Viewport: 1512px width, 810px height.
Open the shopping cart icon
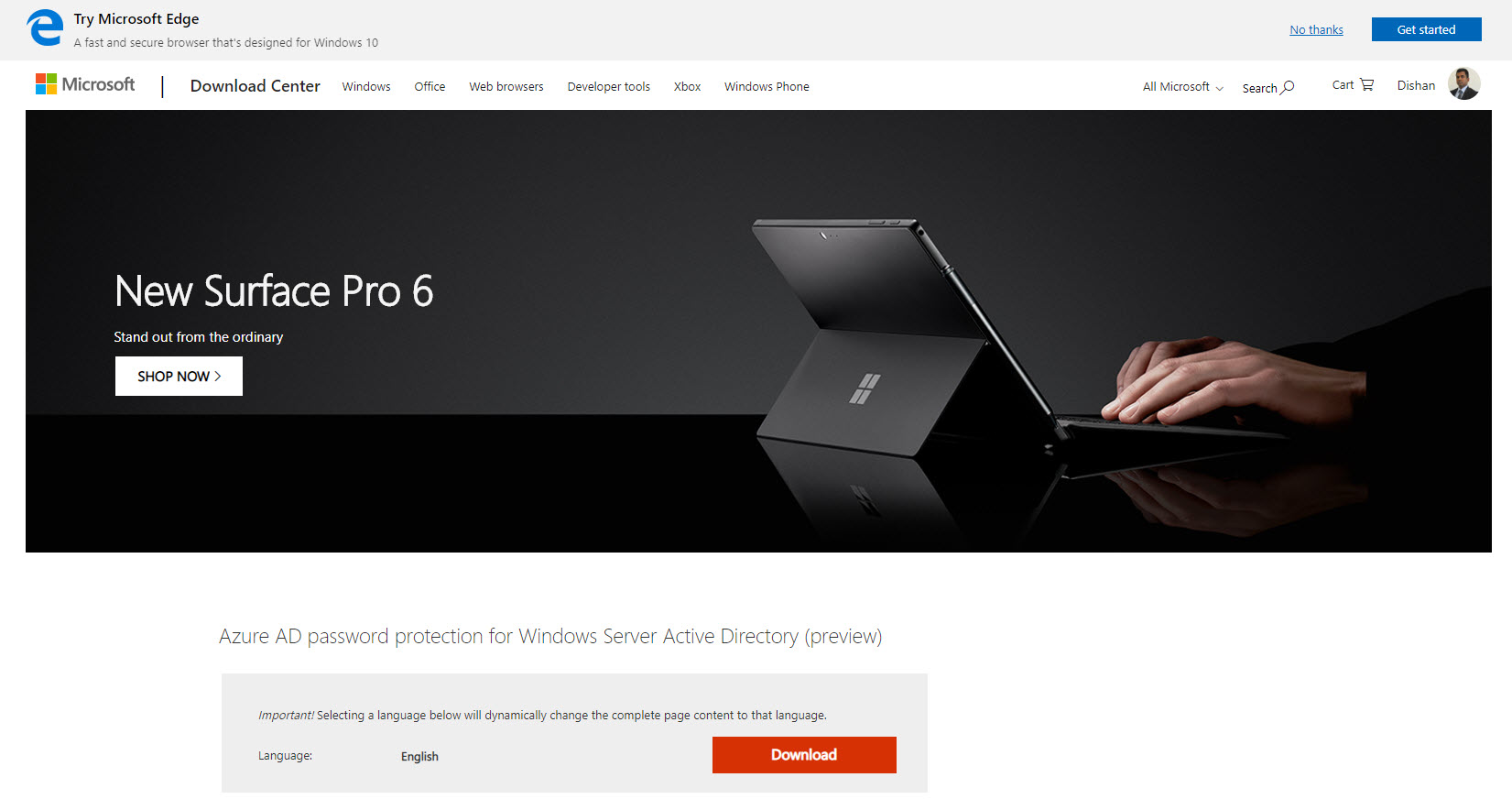click(1366, 84)
